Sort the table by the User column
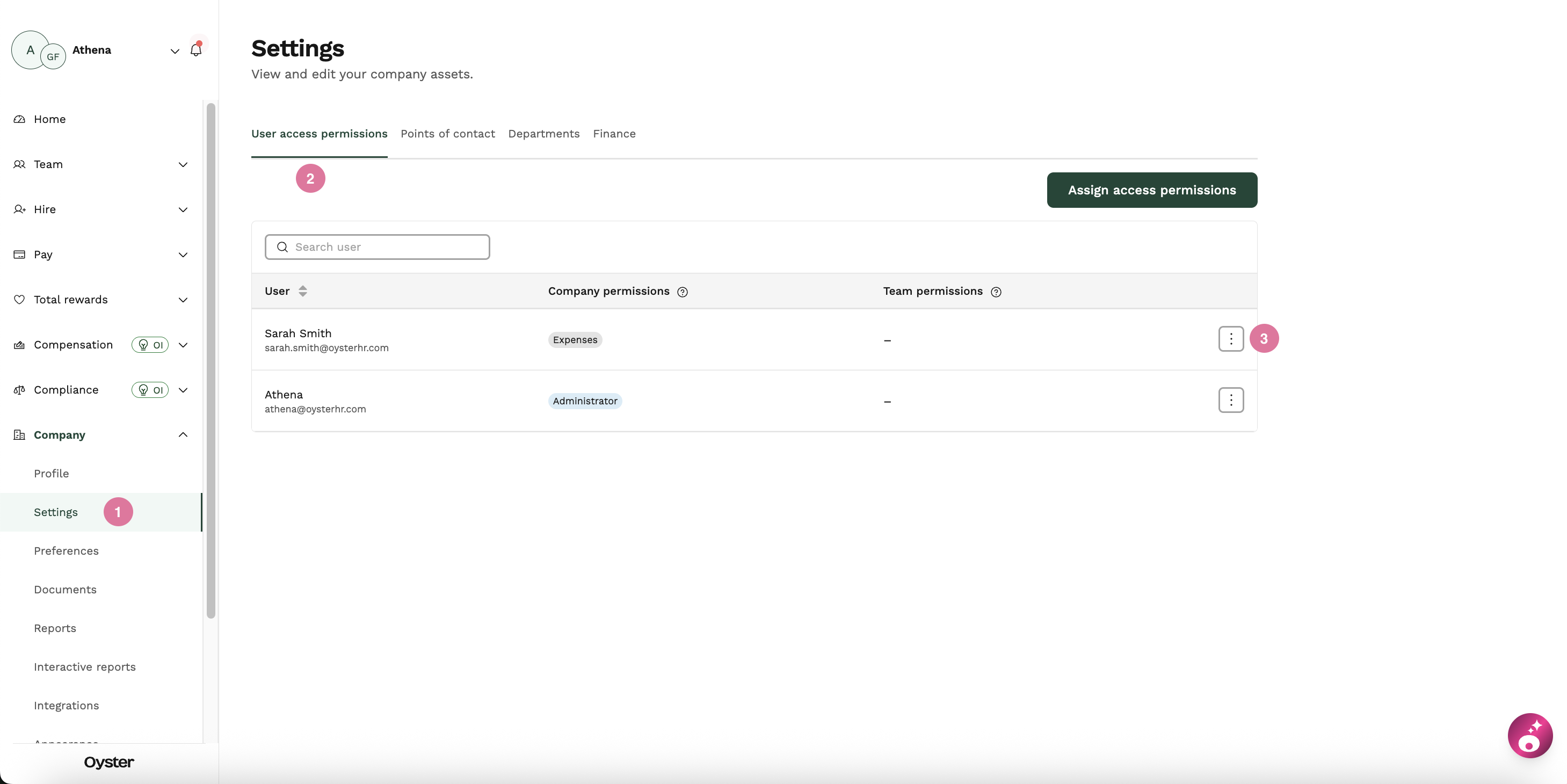This screenshot has height=784, width=1567. click(303, 292)
